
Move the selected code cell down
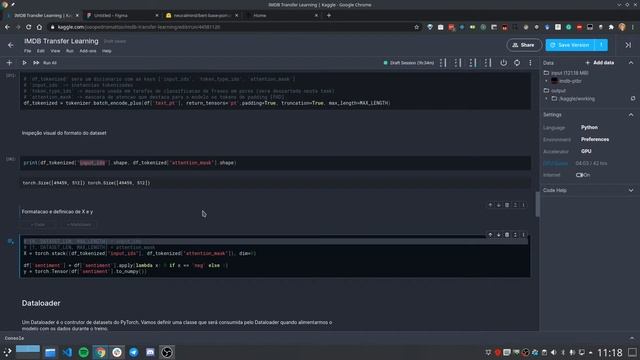(498, 235)
